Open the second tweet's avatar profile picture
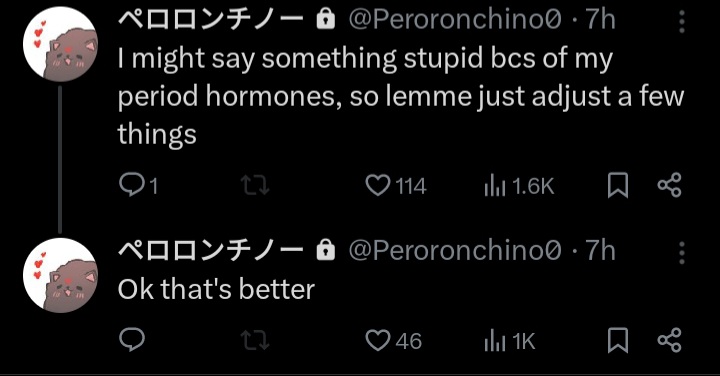 pos(61,275)
